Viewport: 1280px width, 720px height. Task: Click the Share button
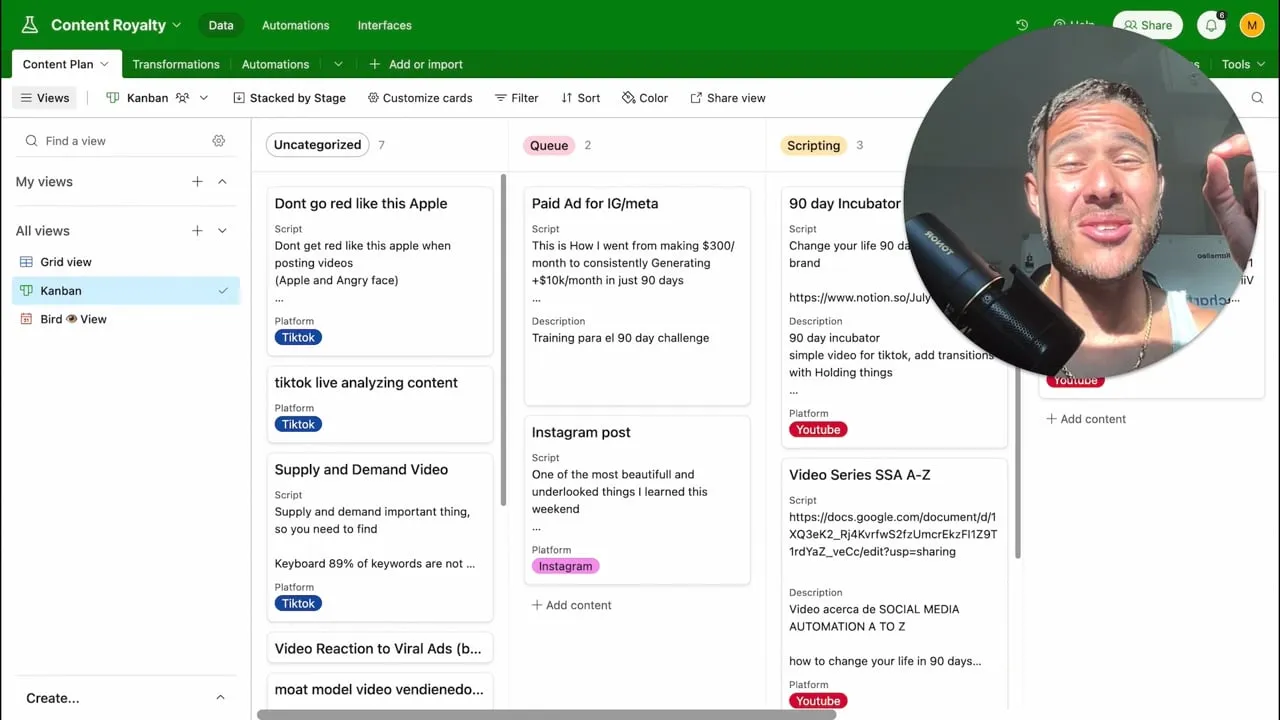(x=1148, y=25)
